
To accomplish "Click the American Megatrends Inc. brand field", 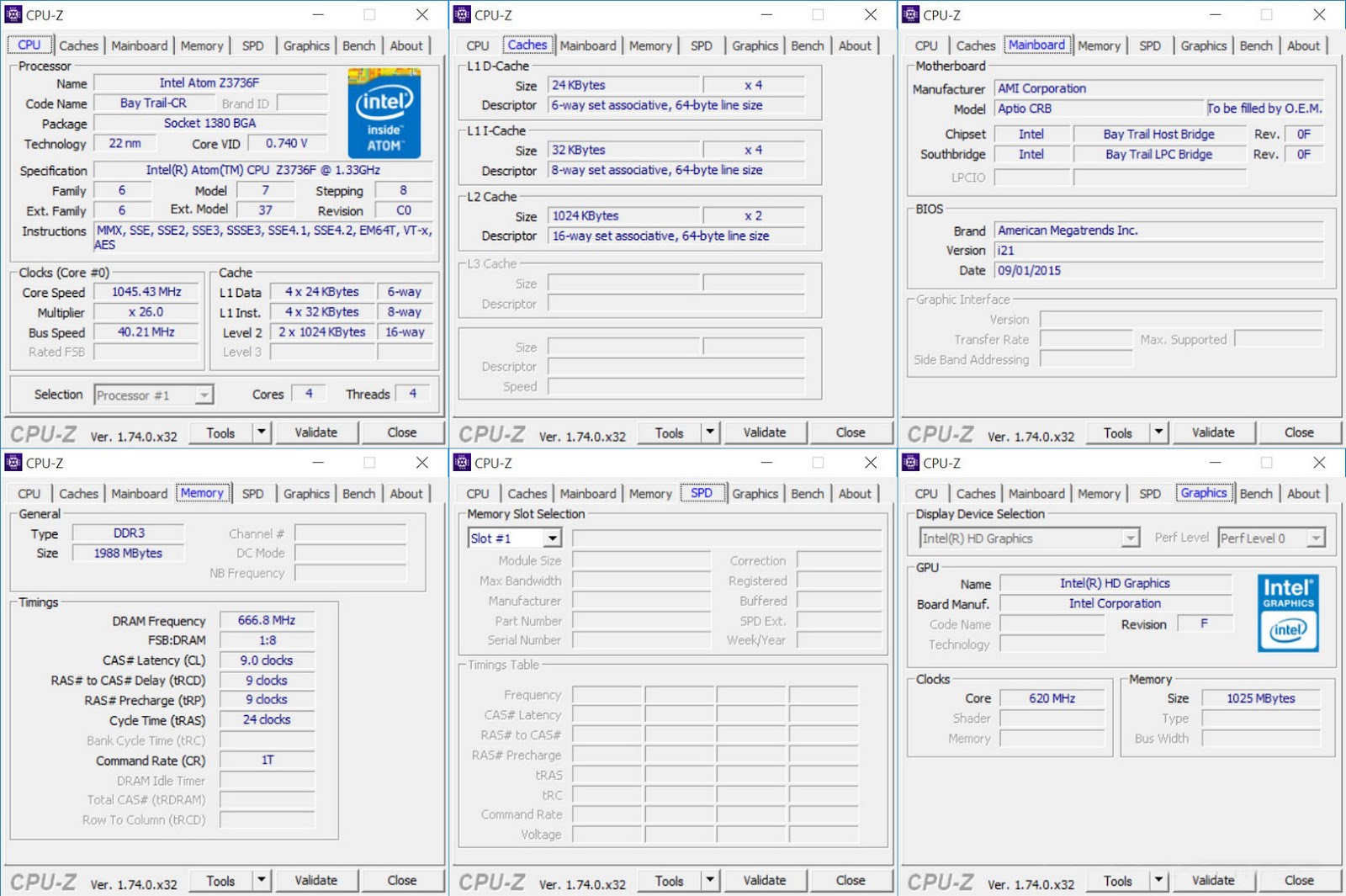I will pyautogui.click(x=1158, y=230).
